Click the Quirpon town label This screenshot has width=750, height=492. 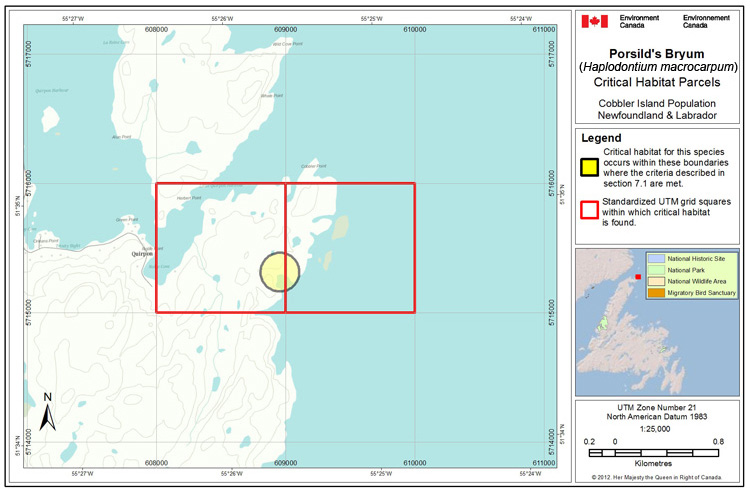141,255
